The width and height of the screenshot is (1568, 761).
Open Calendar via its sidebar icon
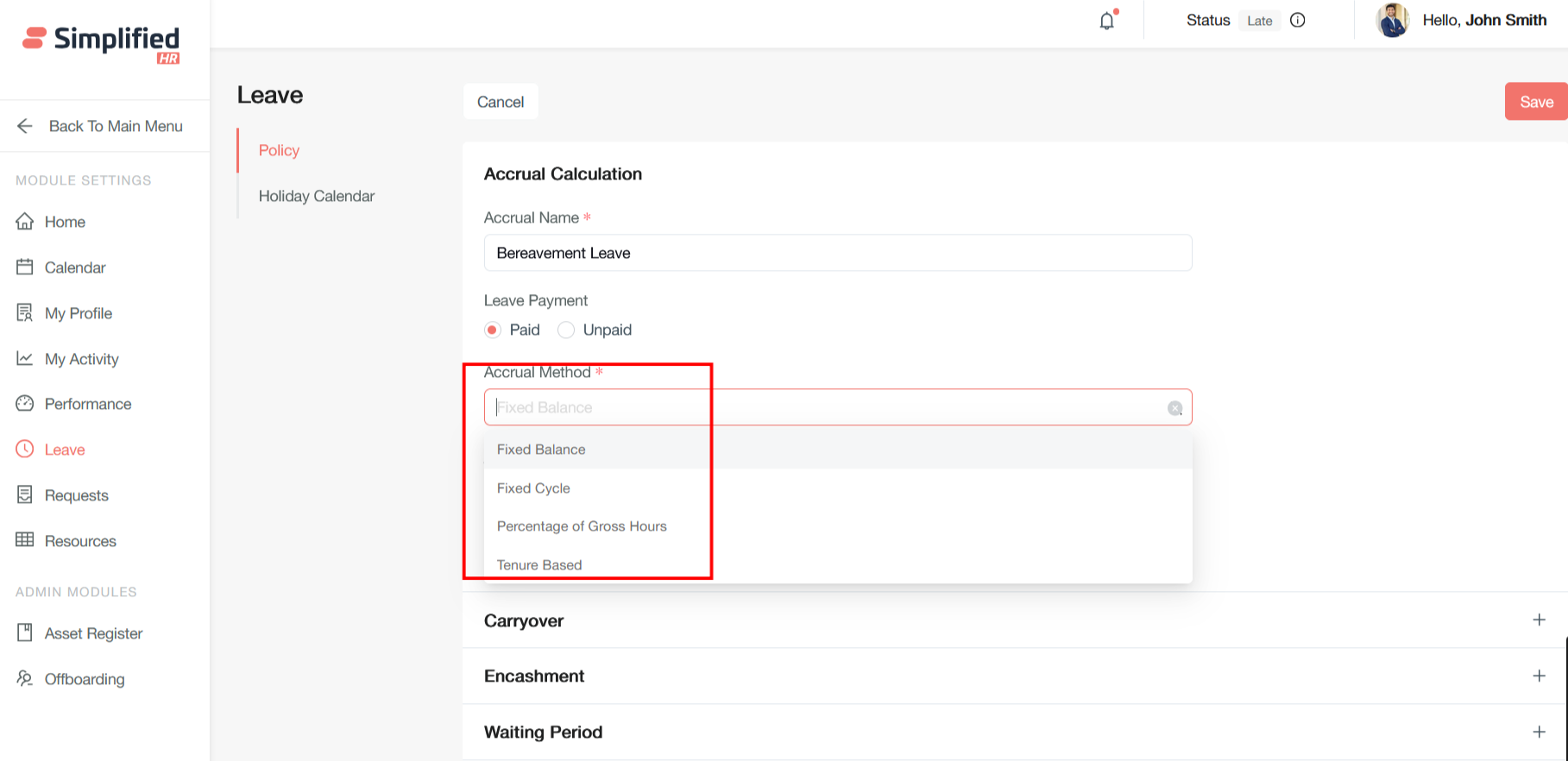25,267
